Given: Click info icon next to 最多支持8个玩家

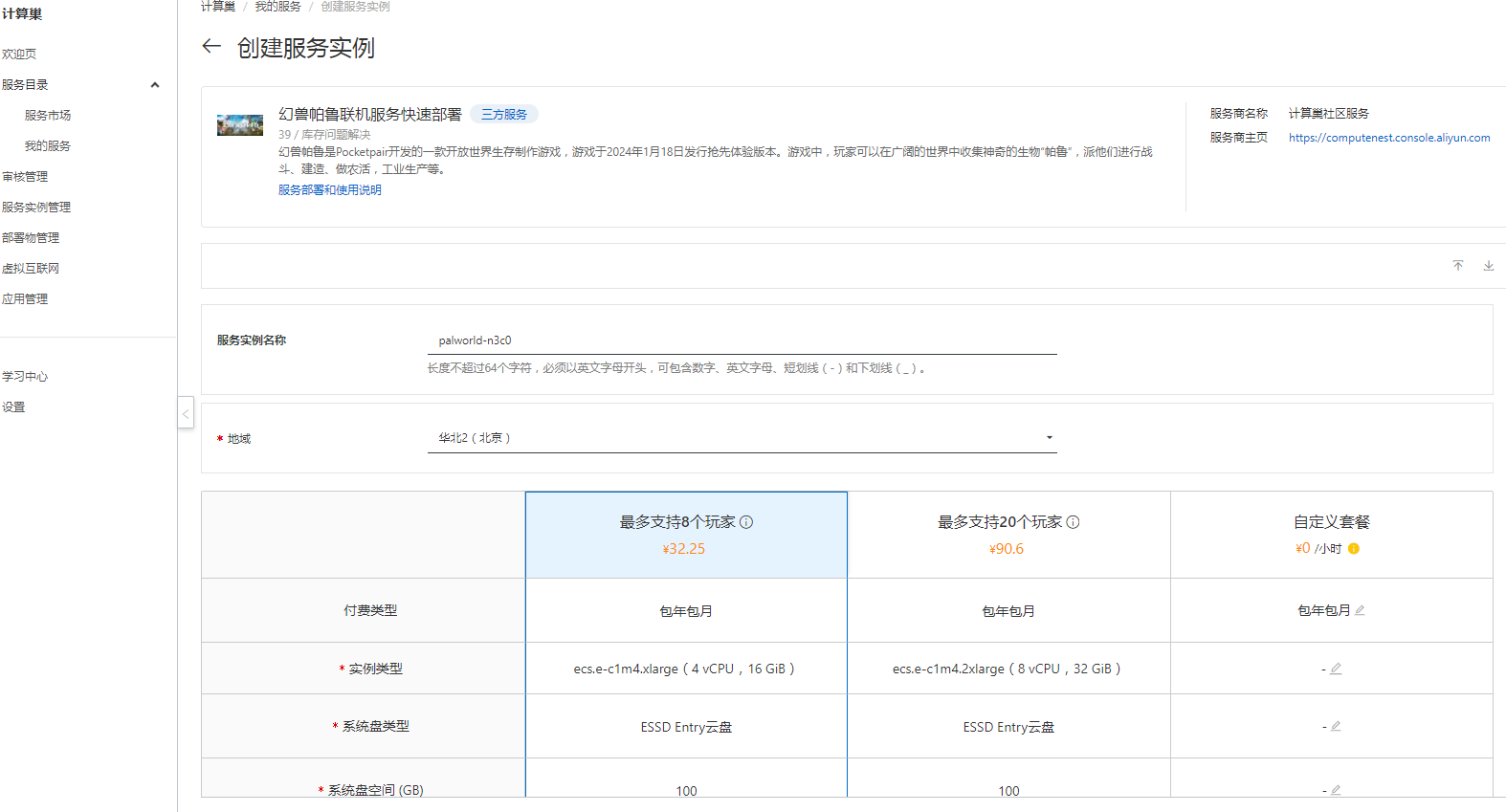Looking at the screenshot, I should click(x=746, y=522).
